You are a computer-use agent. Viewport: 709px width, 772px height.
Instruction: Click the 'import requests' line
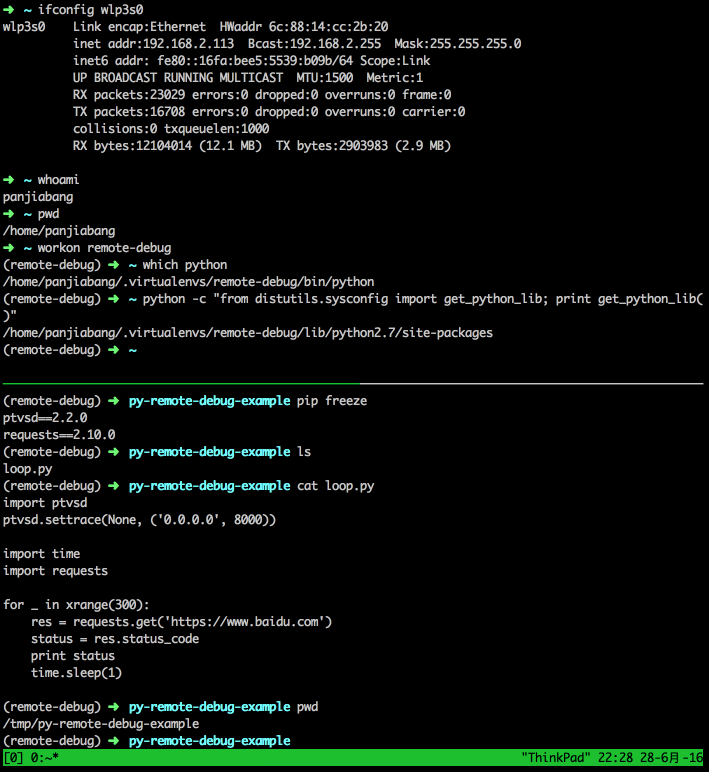56,571
